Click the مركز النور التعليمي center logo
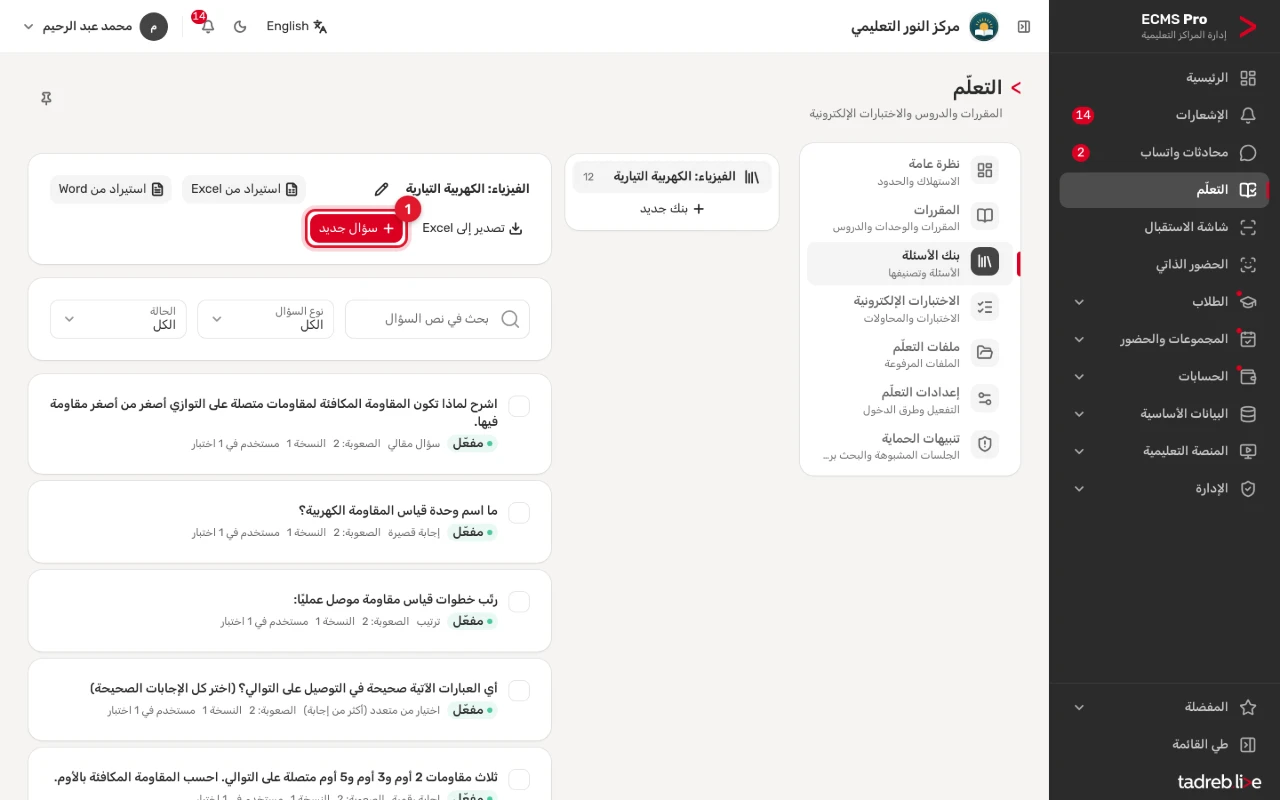 pos(984,27)
